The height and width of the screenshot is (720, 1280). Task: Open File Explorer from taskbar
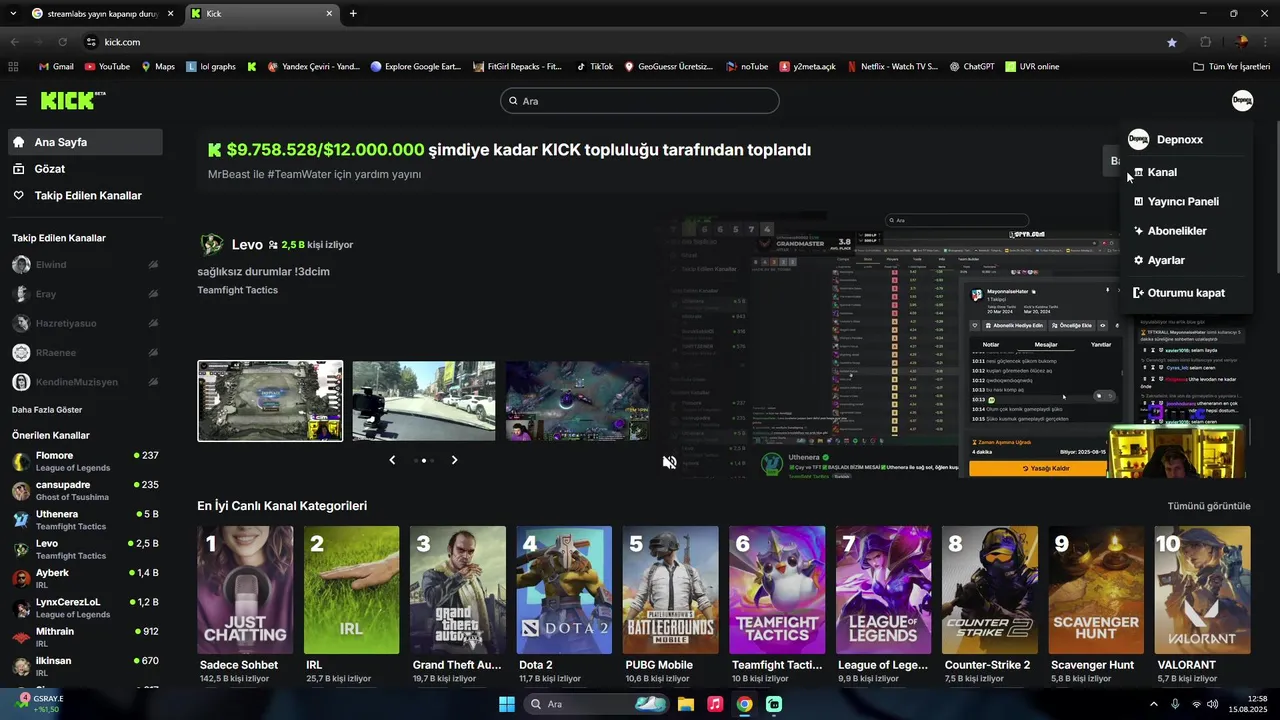click(x=686, y=704)
